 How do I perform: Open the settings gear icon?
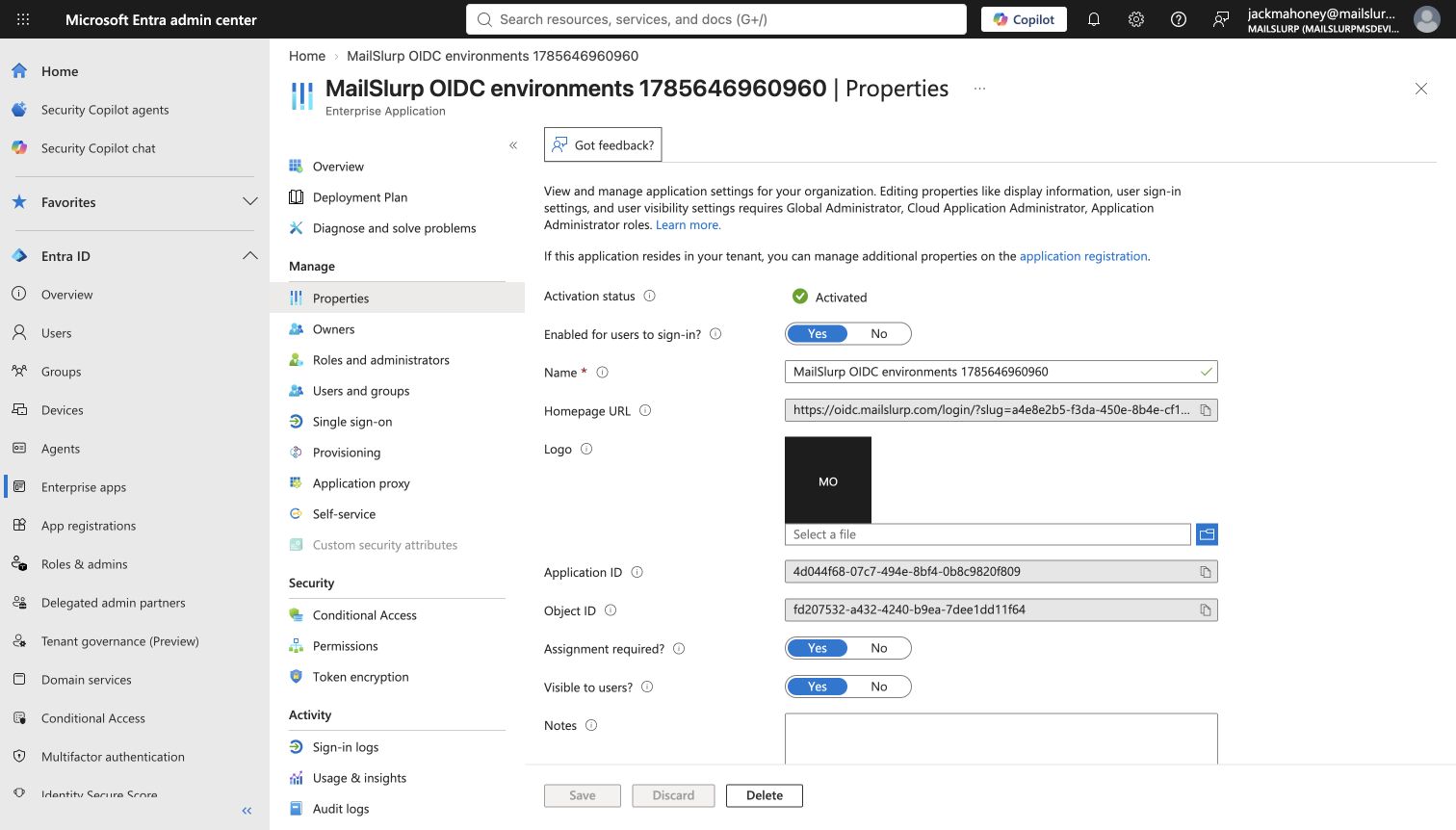point(1136,19)
